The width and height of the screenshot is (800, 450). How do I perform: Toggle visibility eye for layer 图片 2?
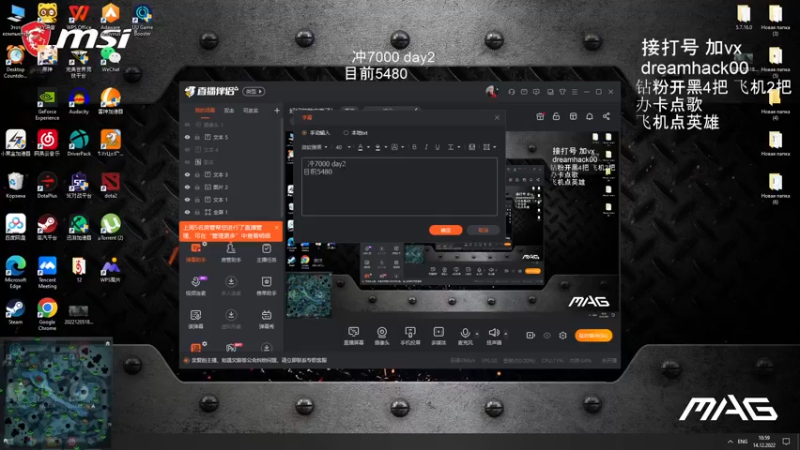pyautogui.click(x=187, y=187)
